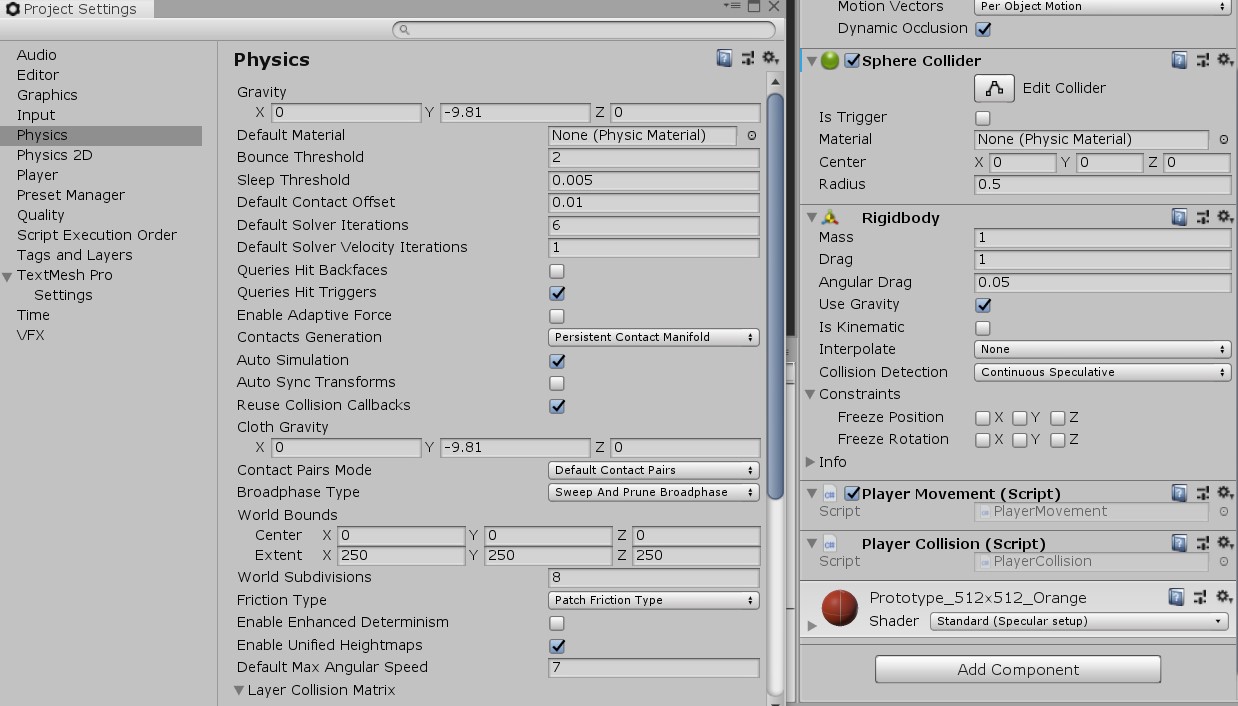
Task: Click the Add Component button
Action: [1017, 669]
